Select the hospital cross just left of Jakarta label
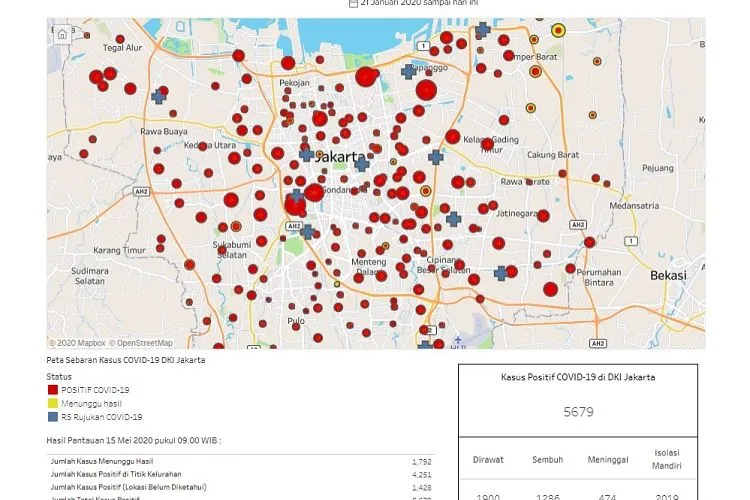 click(x=307, y=154)
